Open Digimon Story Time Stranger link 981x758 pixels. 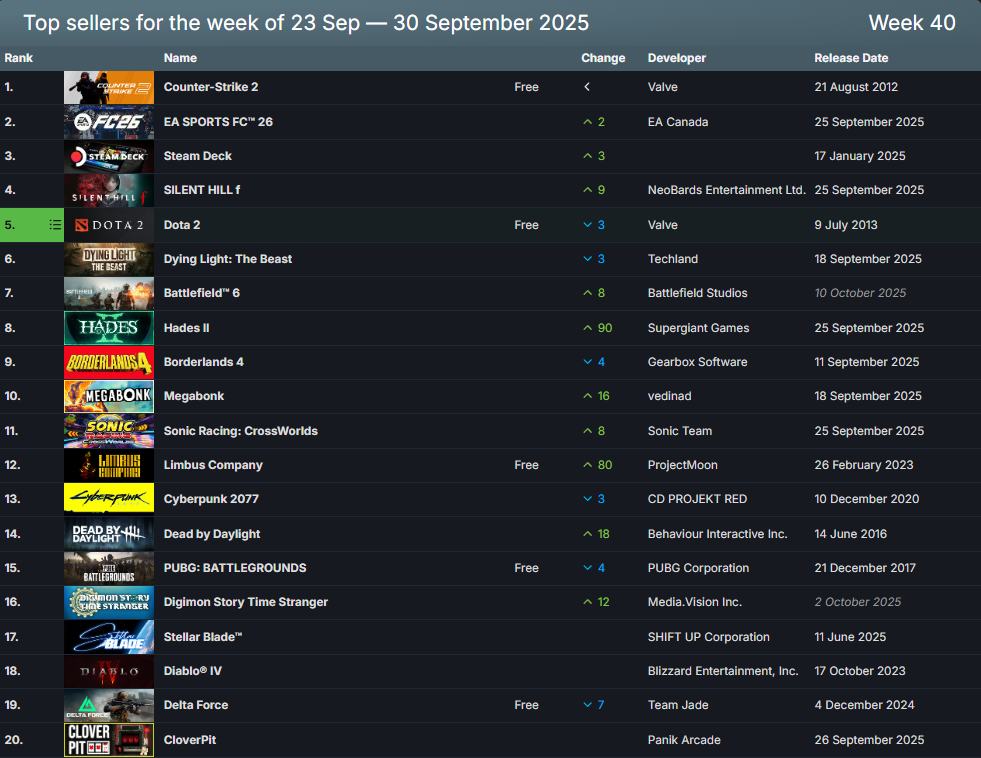point(246,602)
